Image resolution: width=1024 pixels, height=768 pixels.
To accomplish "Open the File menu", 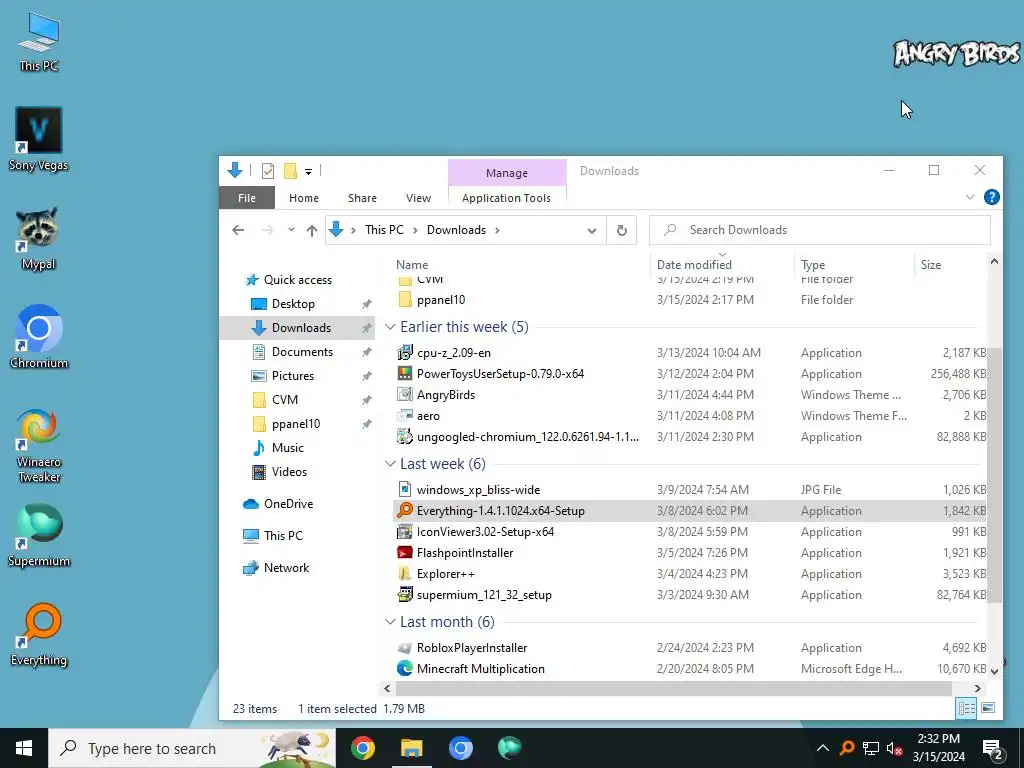I will (x=247, y=198).
